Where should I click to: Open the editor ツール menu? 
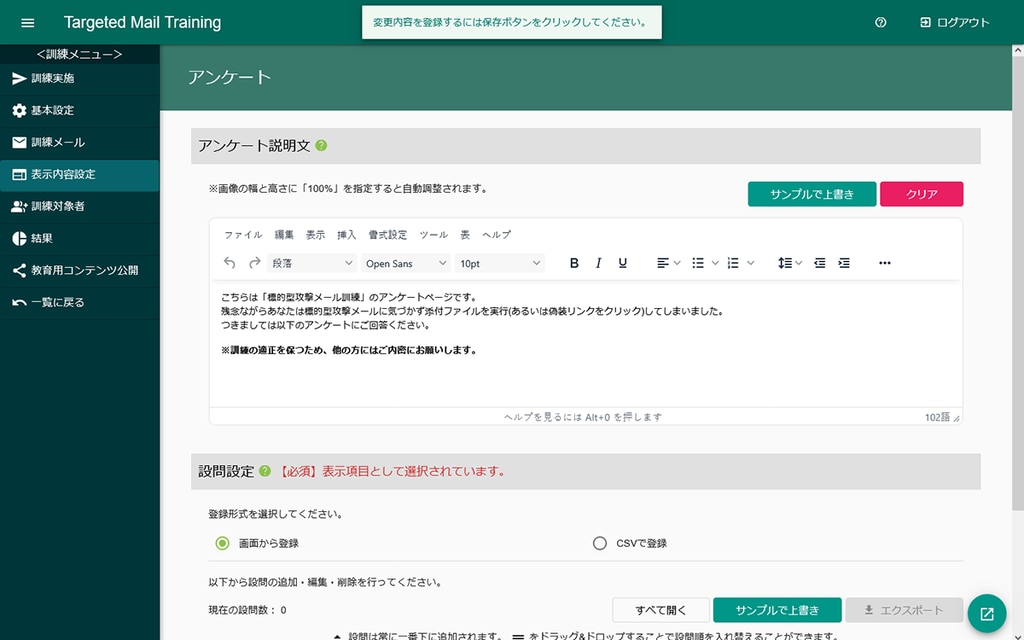coord(434,234)
